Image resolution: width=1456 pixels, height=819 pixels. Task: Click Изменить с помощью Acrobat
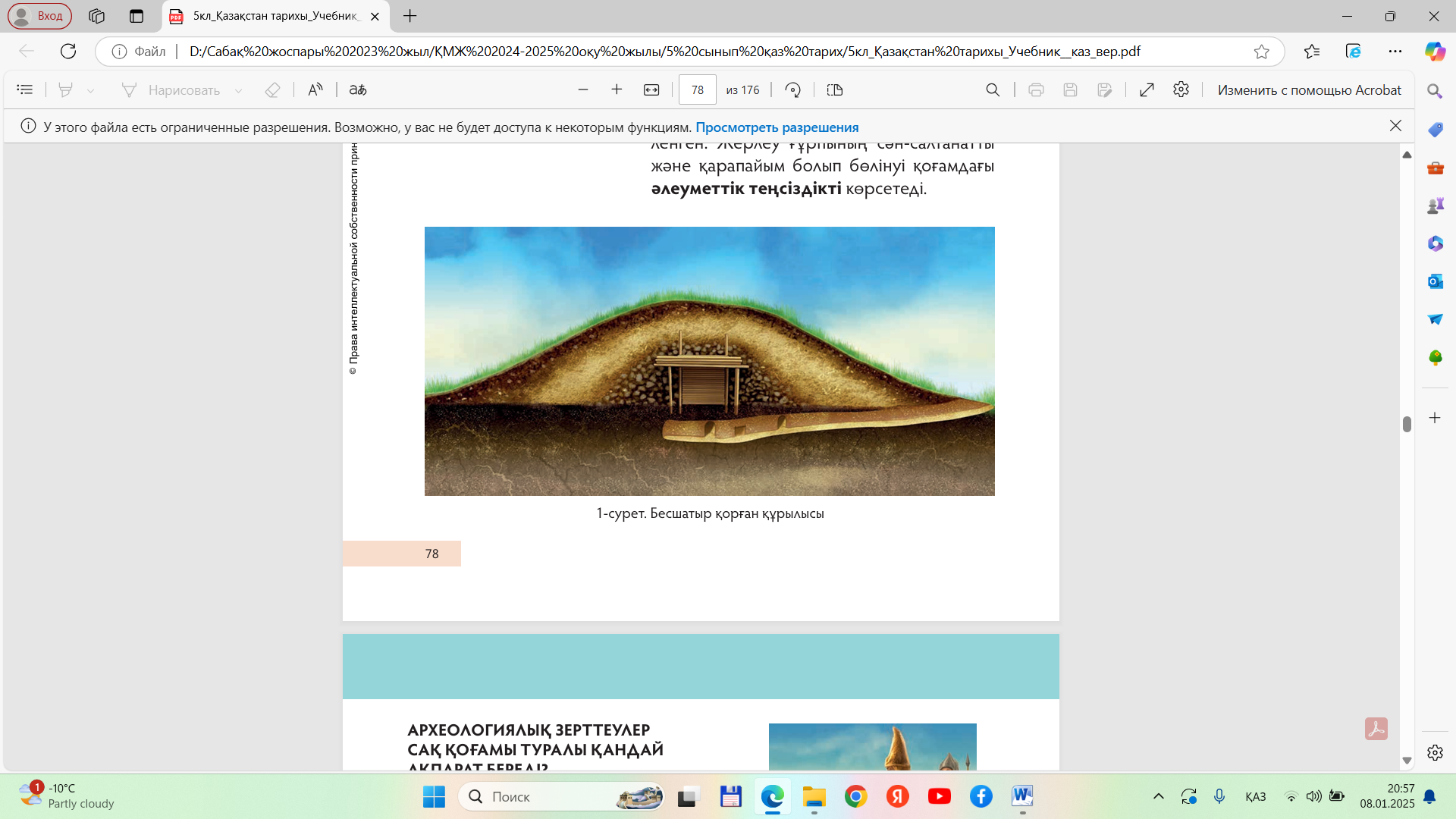point(1310,89)
